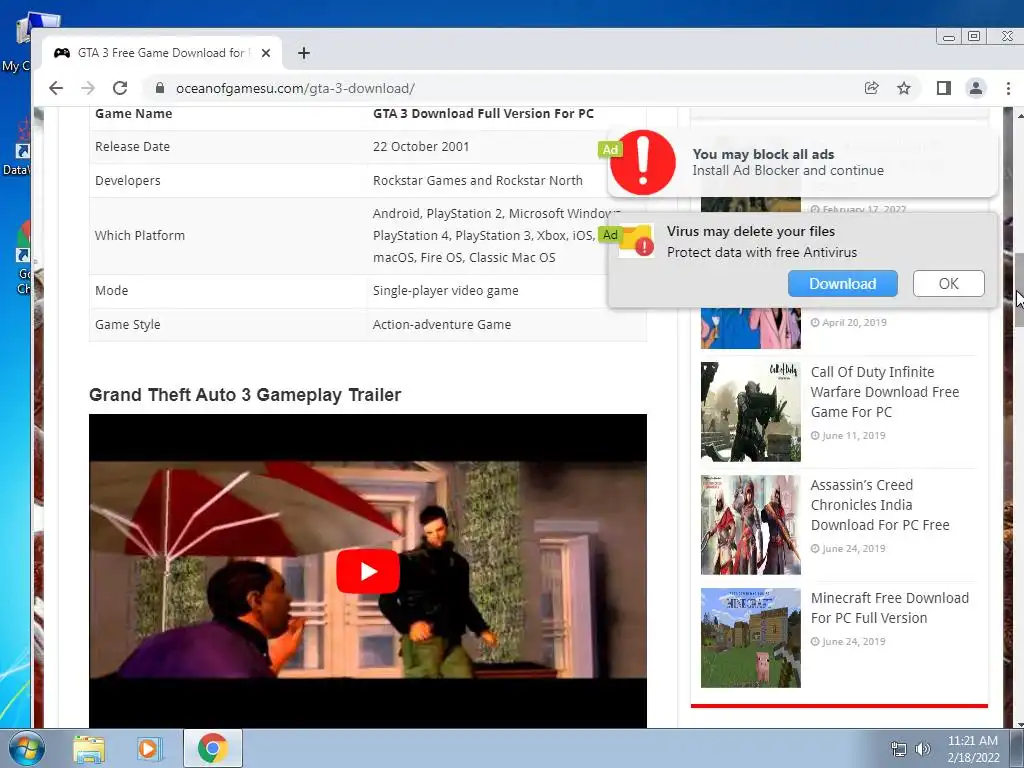
Task: Open the Chrome profile avatar icon
Action: tap(976, 88)
